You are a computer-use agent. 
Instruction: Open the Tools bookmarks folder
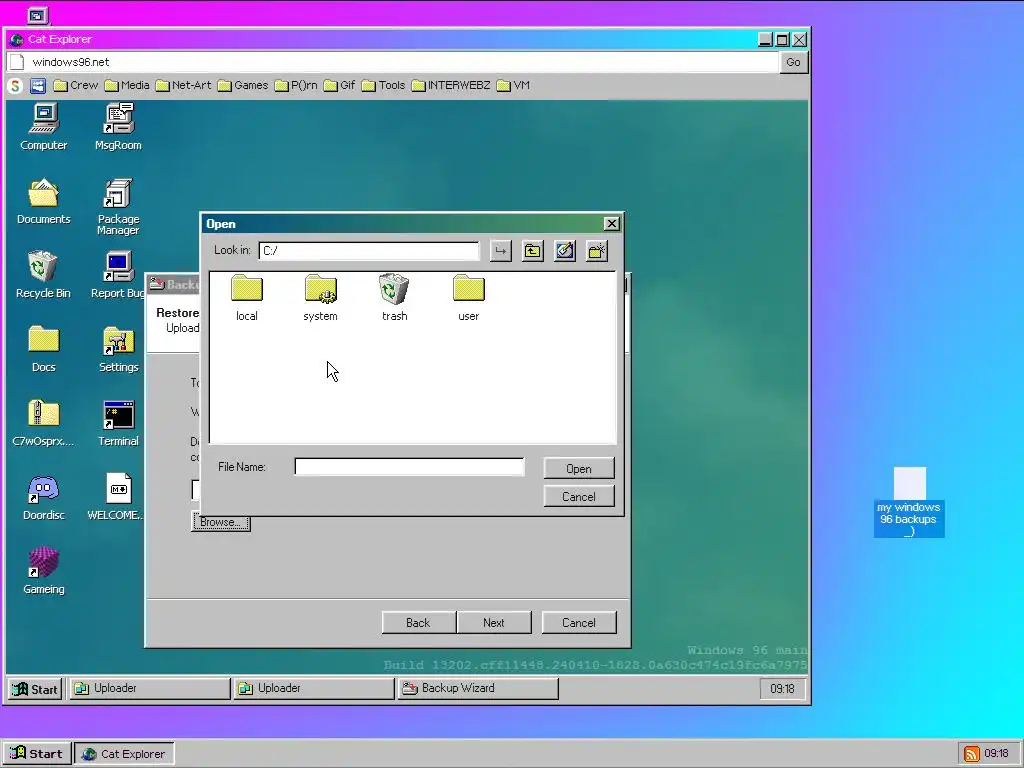click(384, 86)
